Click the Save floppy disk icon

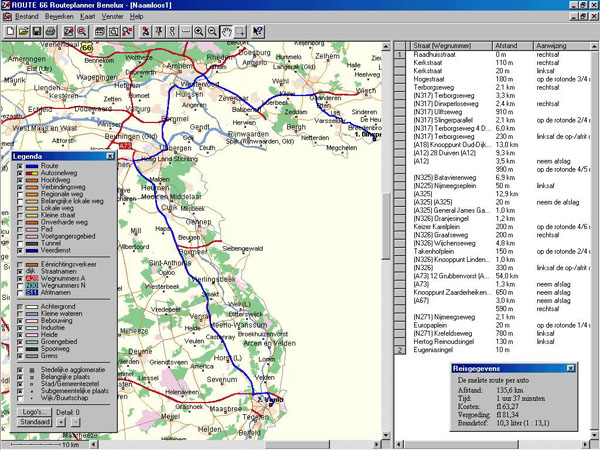[36, 32]
